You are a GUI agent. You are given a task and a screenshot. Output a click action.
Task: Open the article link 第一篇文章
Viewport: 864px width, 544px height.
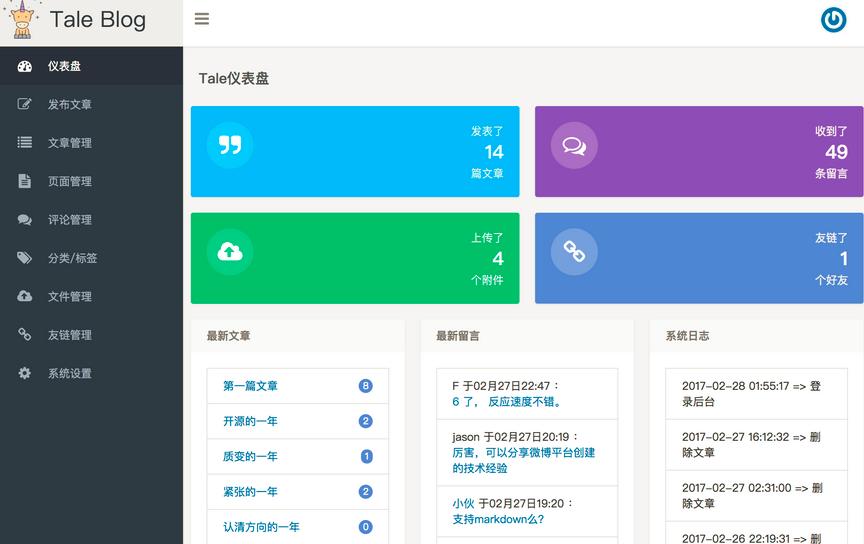[x=250, y=386]
